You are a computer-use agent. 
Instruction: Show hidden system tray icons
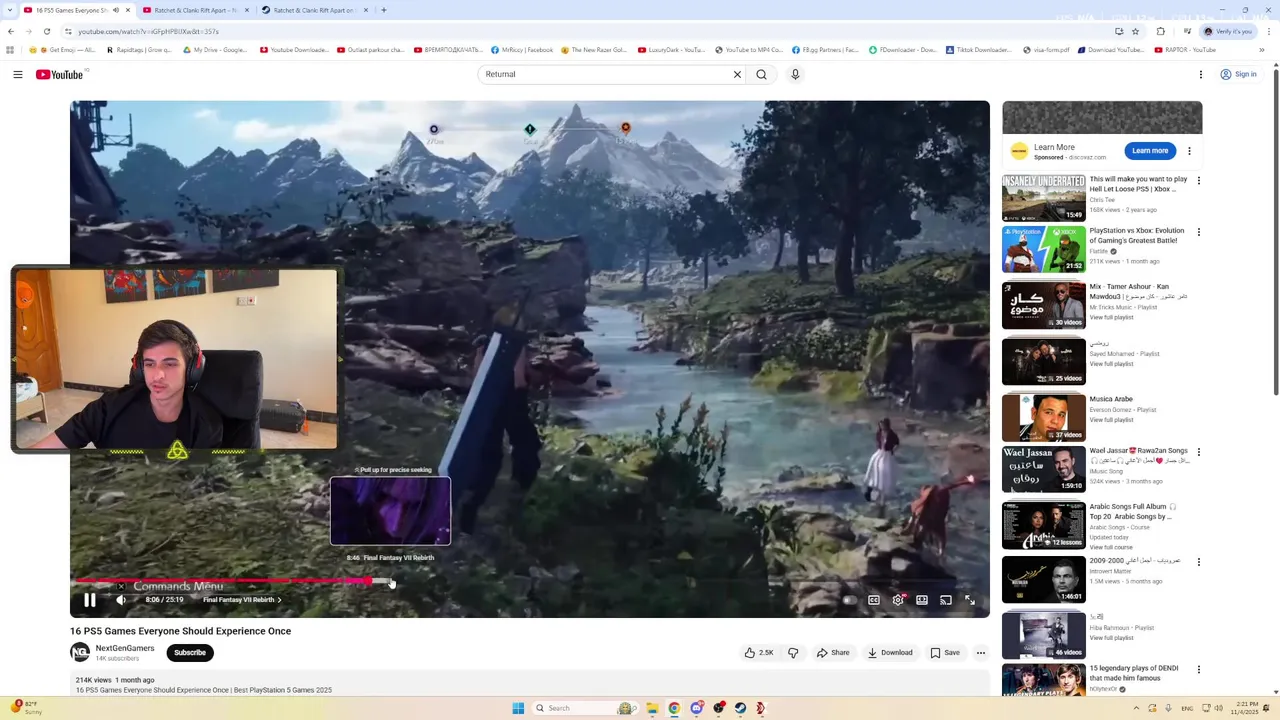click(x=1136, y=708)
